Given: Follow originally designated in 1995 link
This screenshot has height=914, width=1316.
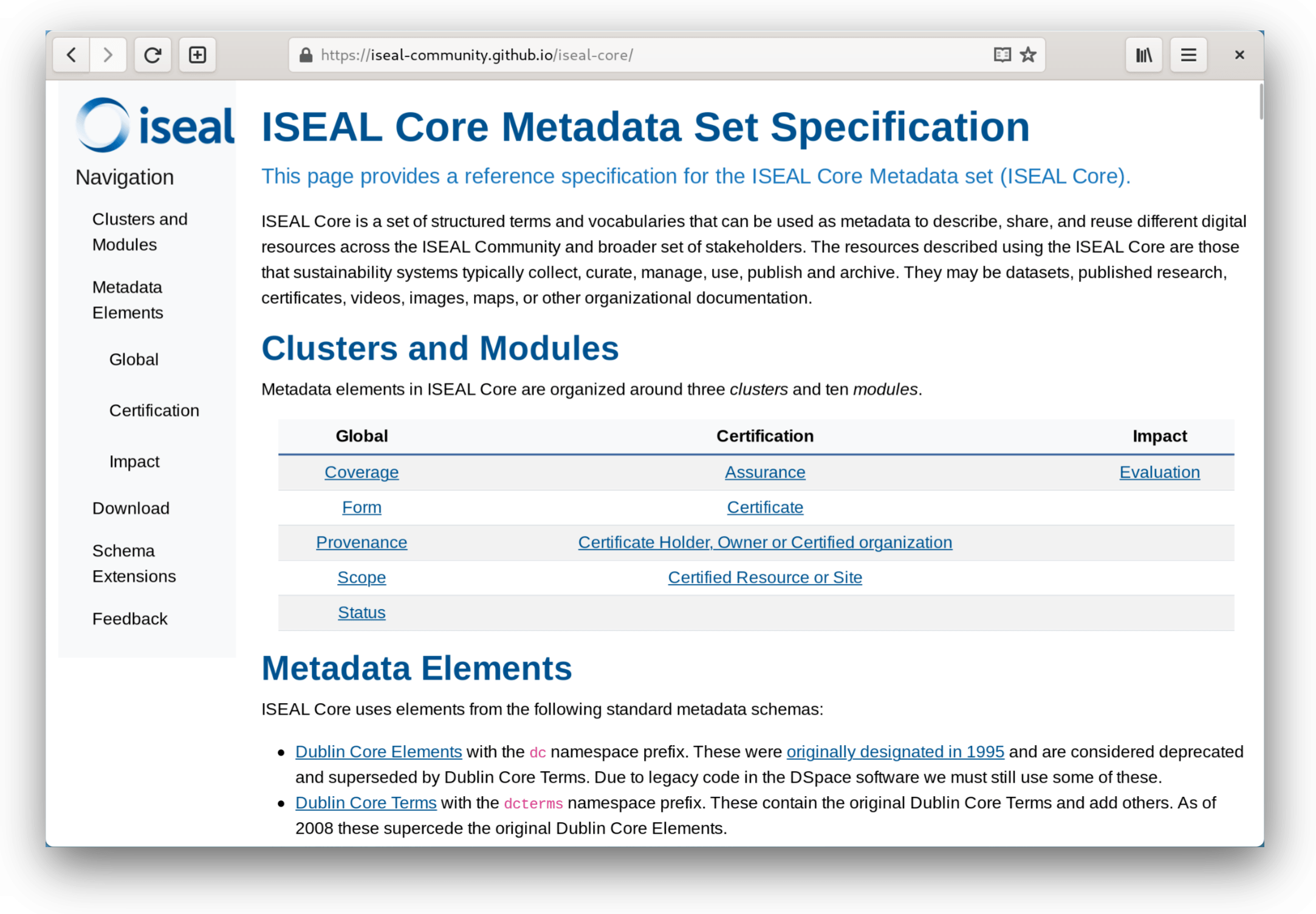Looking at the screenshot, I should 896,752.
